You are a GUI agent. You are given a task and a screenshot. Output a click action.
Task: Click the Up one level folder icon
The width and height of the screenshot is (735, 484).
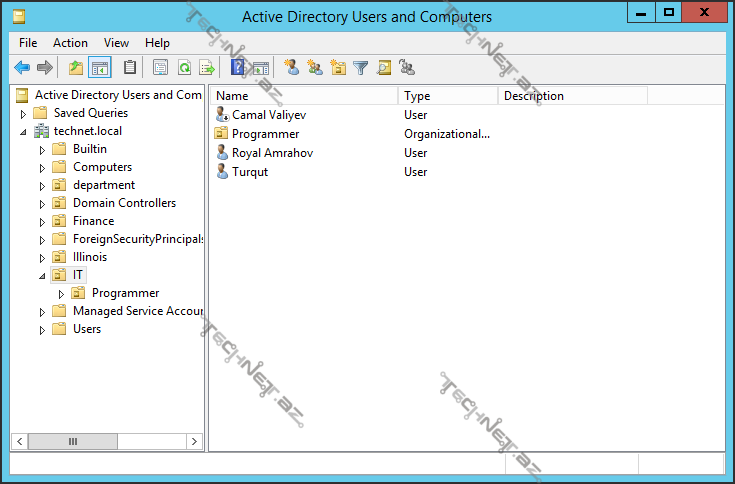(76, 68)
